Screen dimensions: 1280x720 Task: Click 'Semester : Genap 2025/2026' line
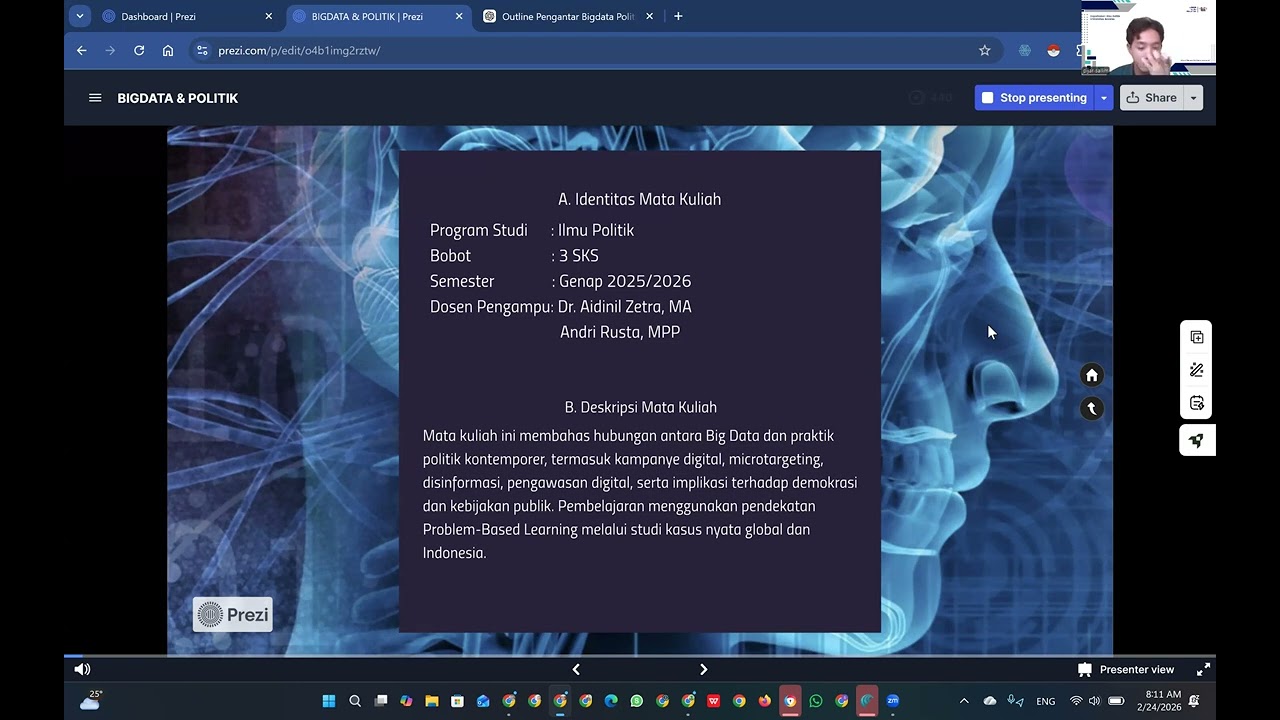[x=560, y=281]
